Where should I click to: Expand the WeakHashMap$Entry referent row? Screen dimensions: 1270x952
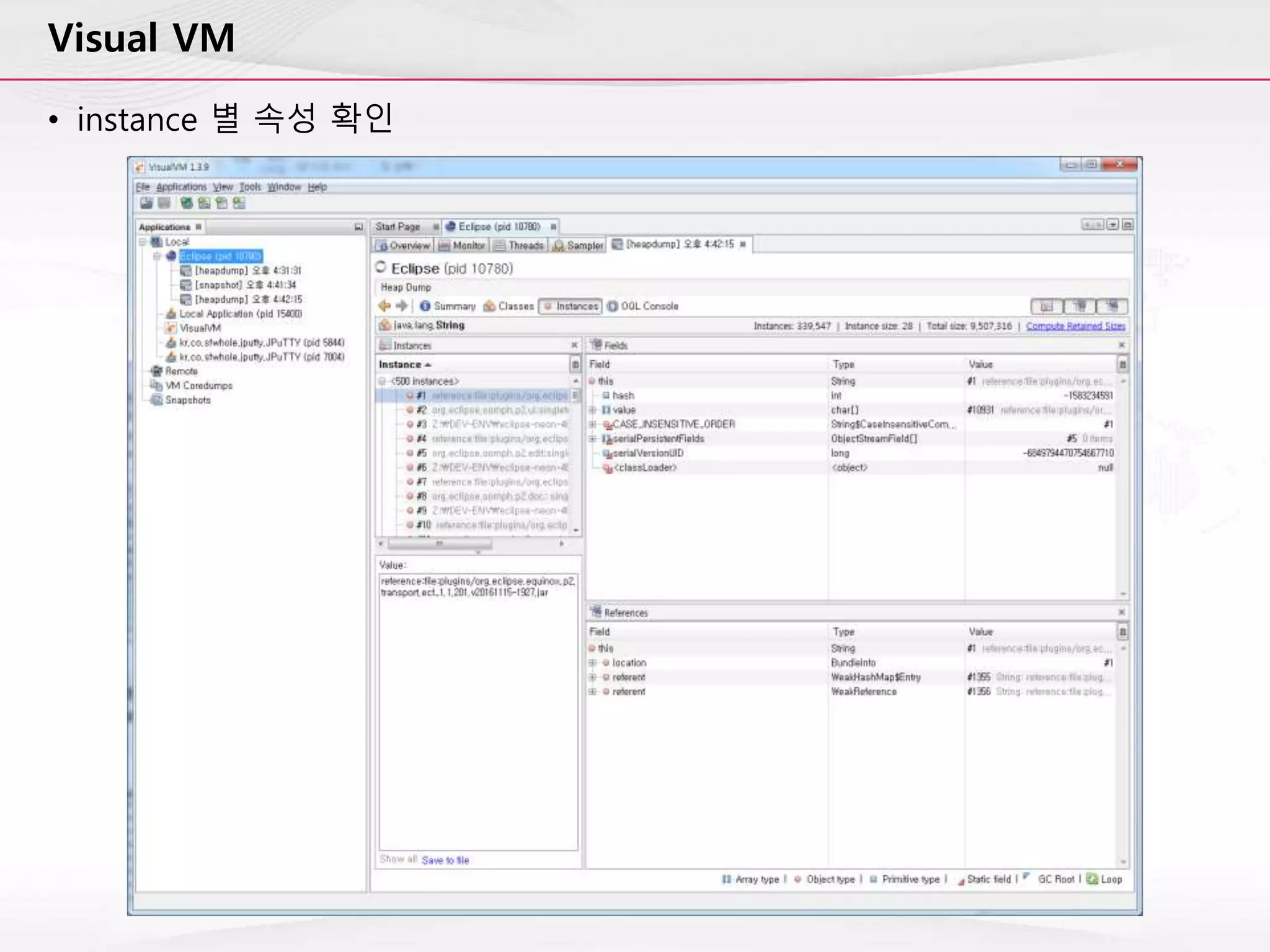(x=592, y=677)
